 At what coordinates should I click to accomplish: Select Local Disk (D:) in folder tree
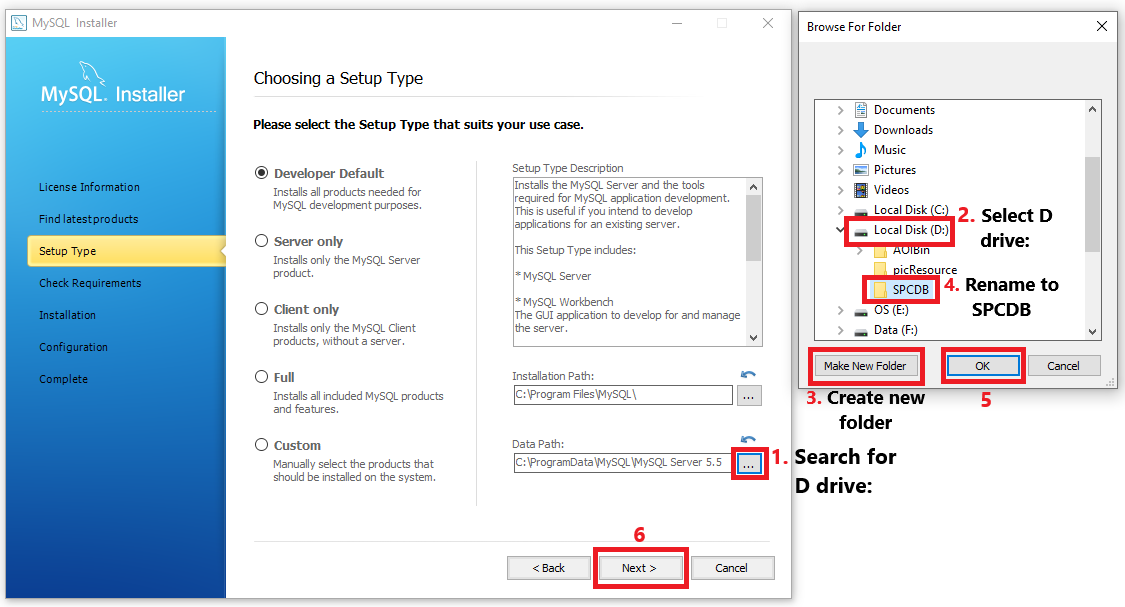(911, 230)
